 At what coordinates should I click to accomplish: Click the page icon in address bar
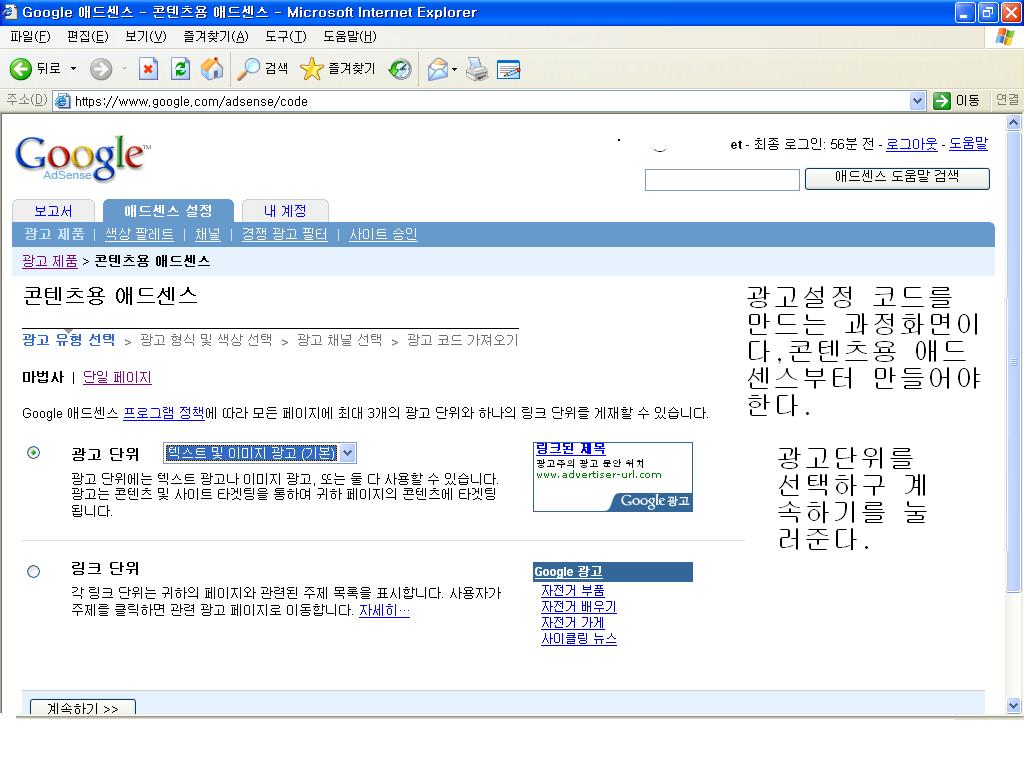(63, 101)
